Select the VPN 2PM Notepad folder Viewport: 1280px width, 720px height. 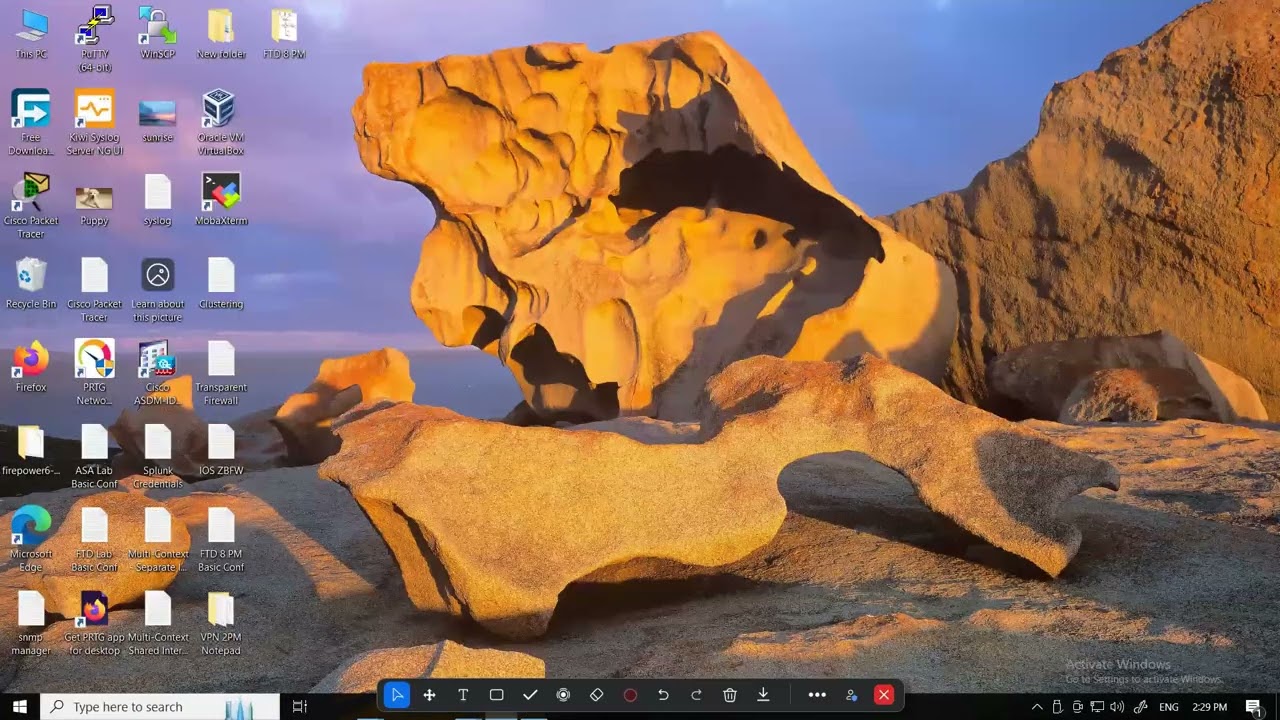[221, 623]
